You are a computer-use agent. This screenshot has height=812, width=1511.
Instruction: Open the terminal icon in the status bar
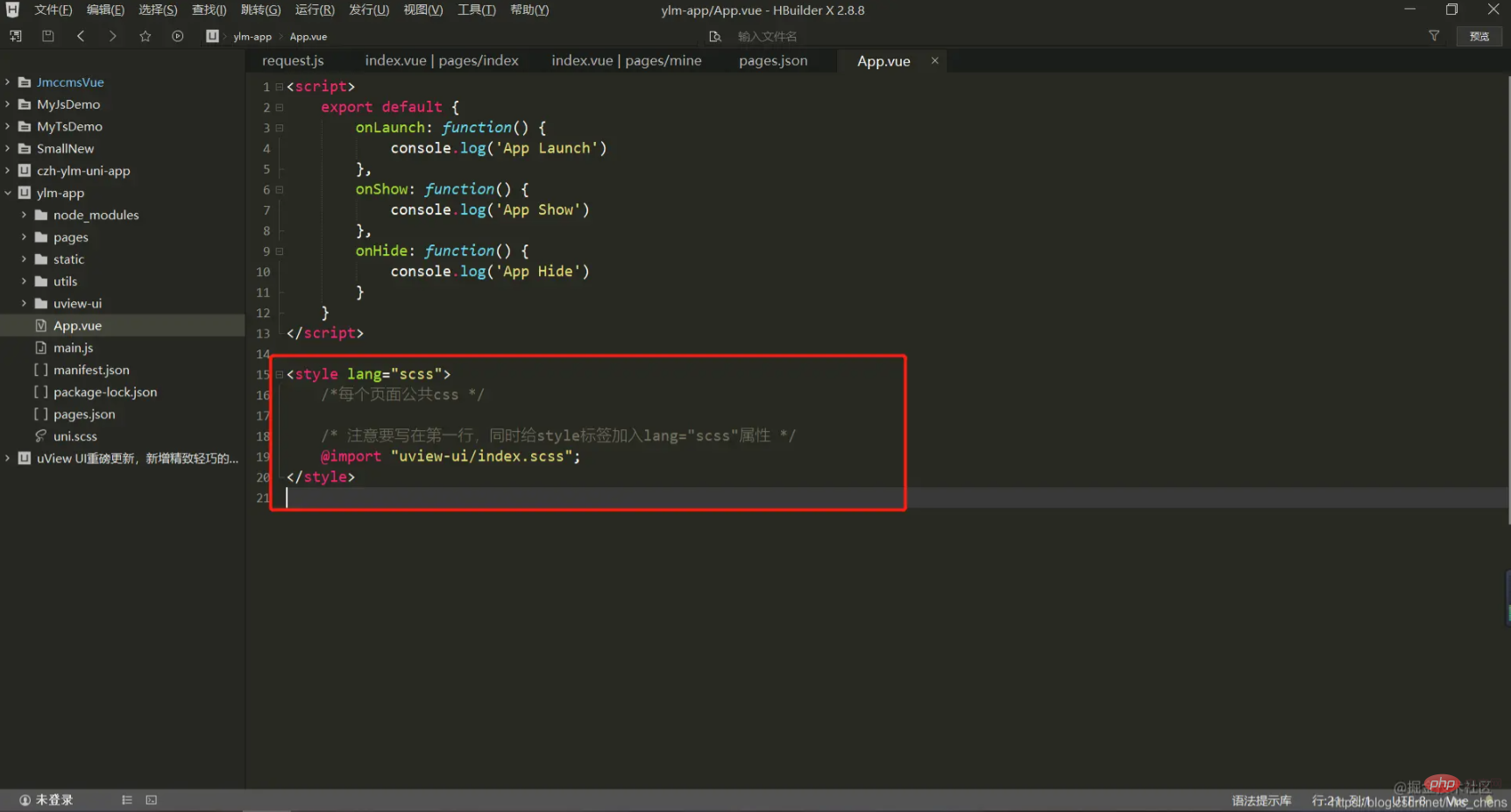[x=152, y=800]
